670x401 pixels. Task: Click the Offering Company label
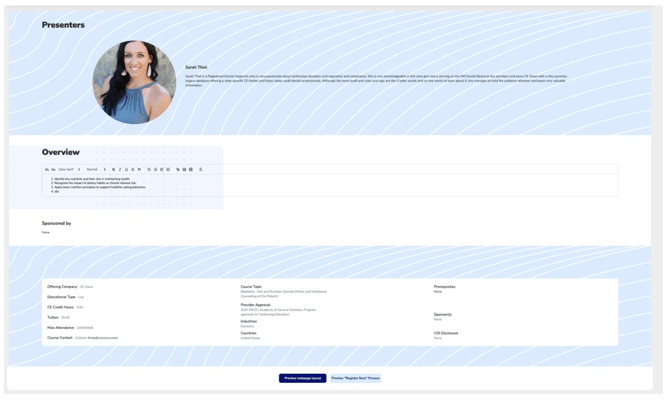(x=62, y=287)
